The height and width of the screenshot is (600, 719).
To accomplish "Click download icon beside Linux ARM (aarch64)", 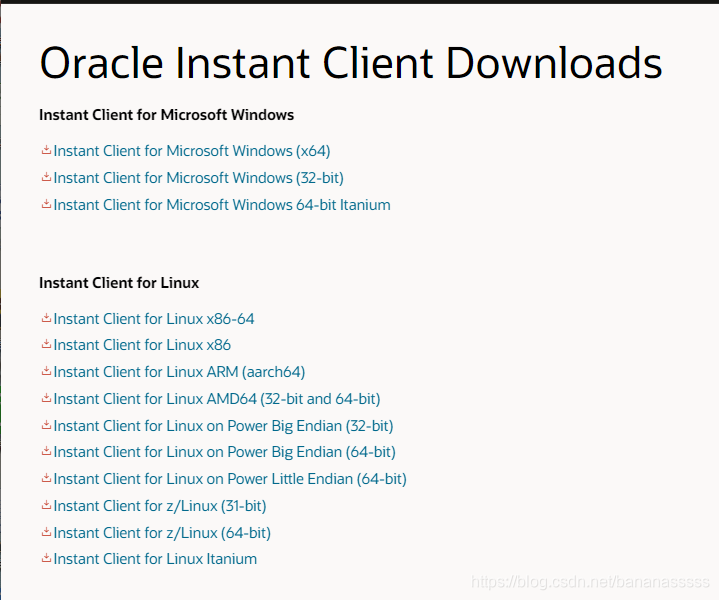I will coord(46,371).
